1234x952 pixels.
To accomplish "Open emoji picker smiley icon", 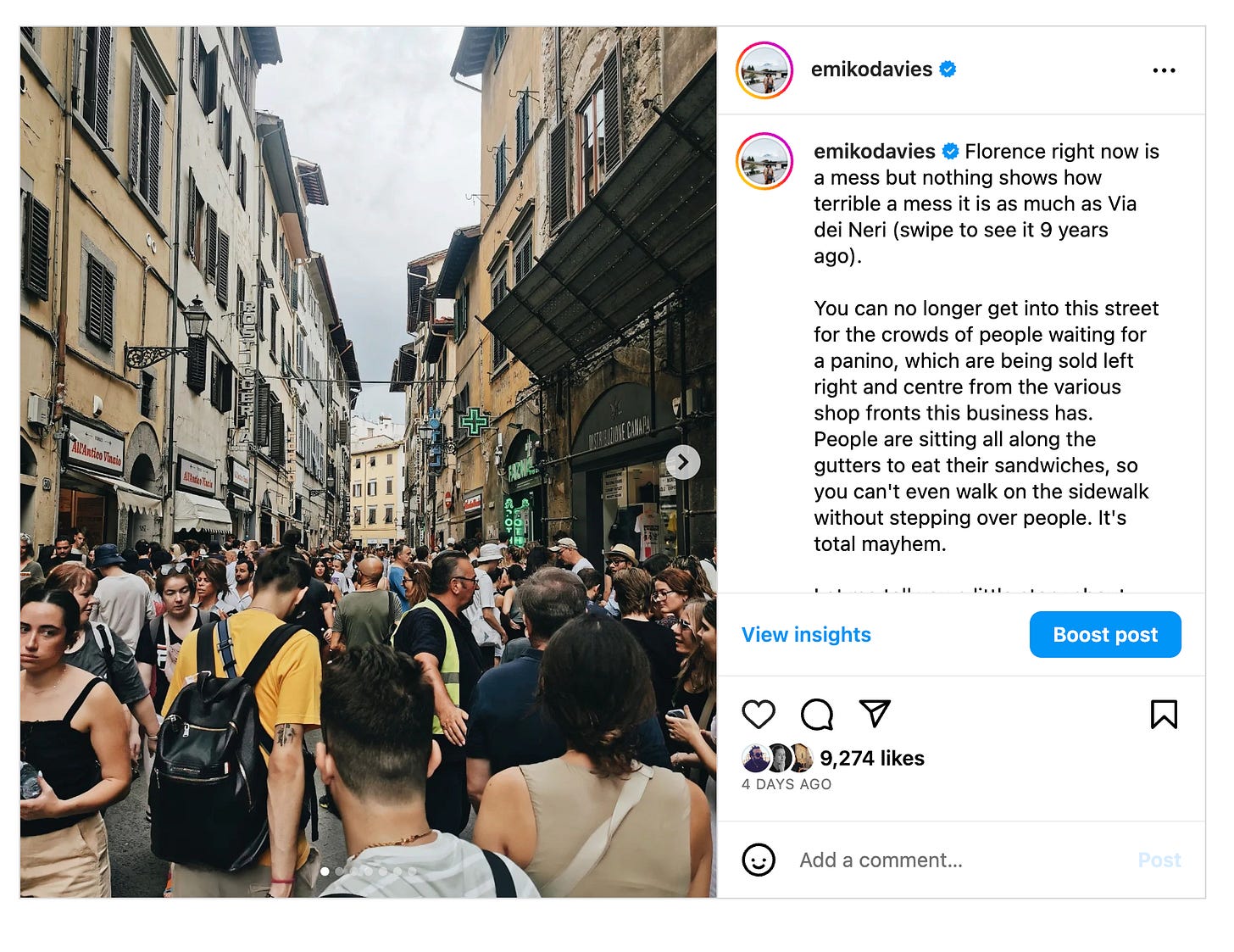I will tap(759, 860).
